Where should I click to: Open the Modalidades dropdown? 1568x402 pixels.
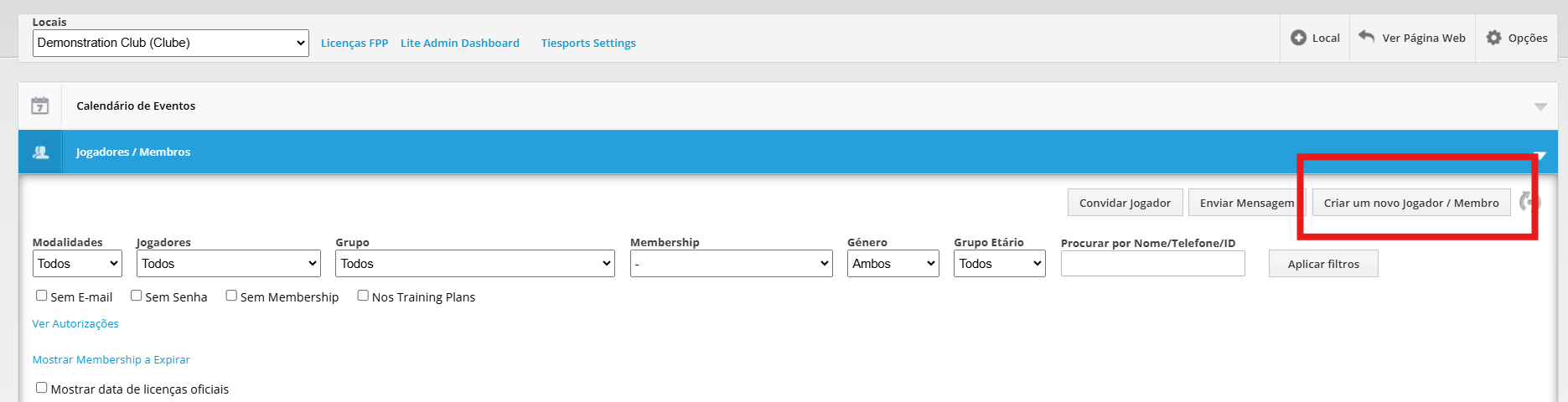(77, 264)
